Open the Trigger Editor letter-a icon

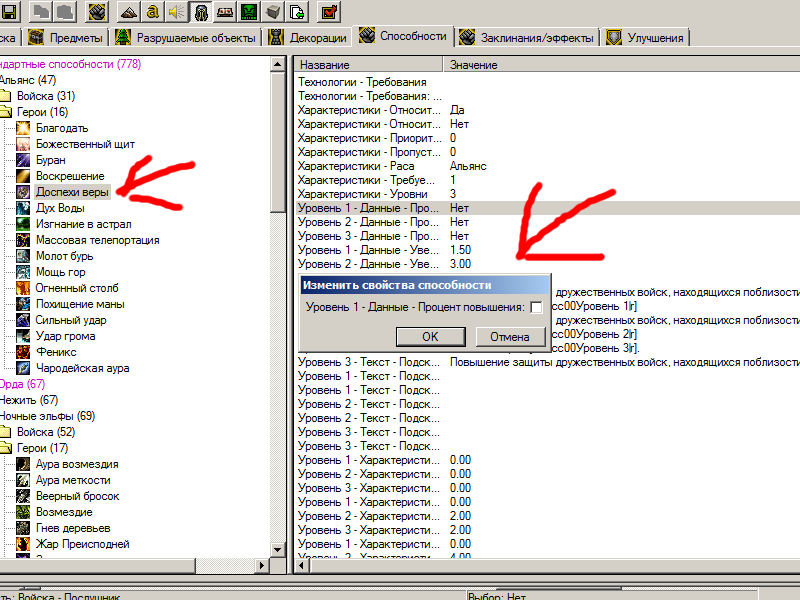(152, 11)
